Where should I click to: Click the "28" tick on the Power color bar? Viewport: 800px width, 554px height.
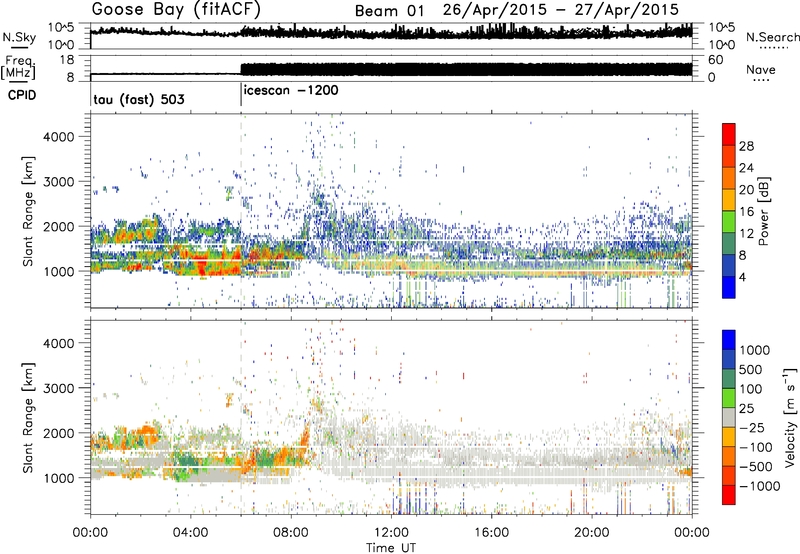point(746,146)
